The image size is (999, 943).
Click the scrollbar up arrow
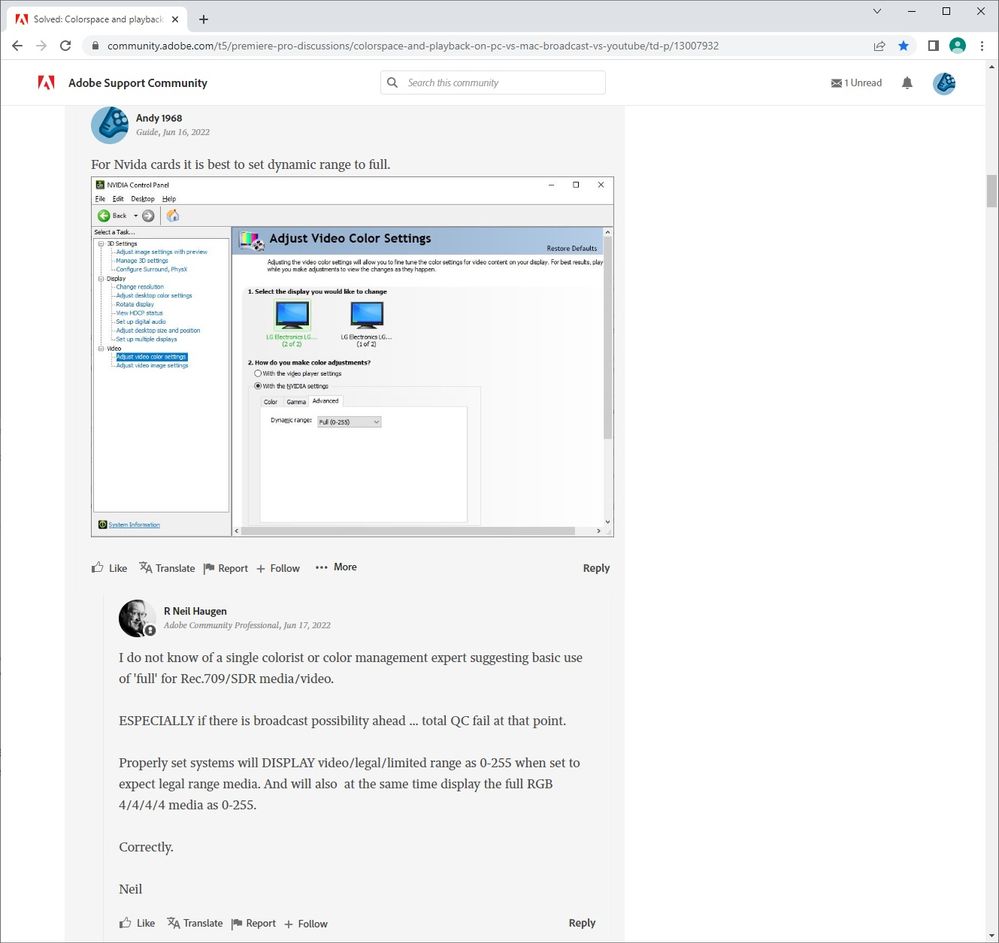click(992, 66)
